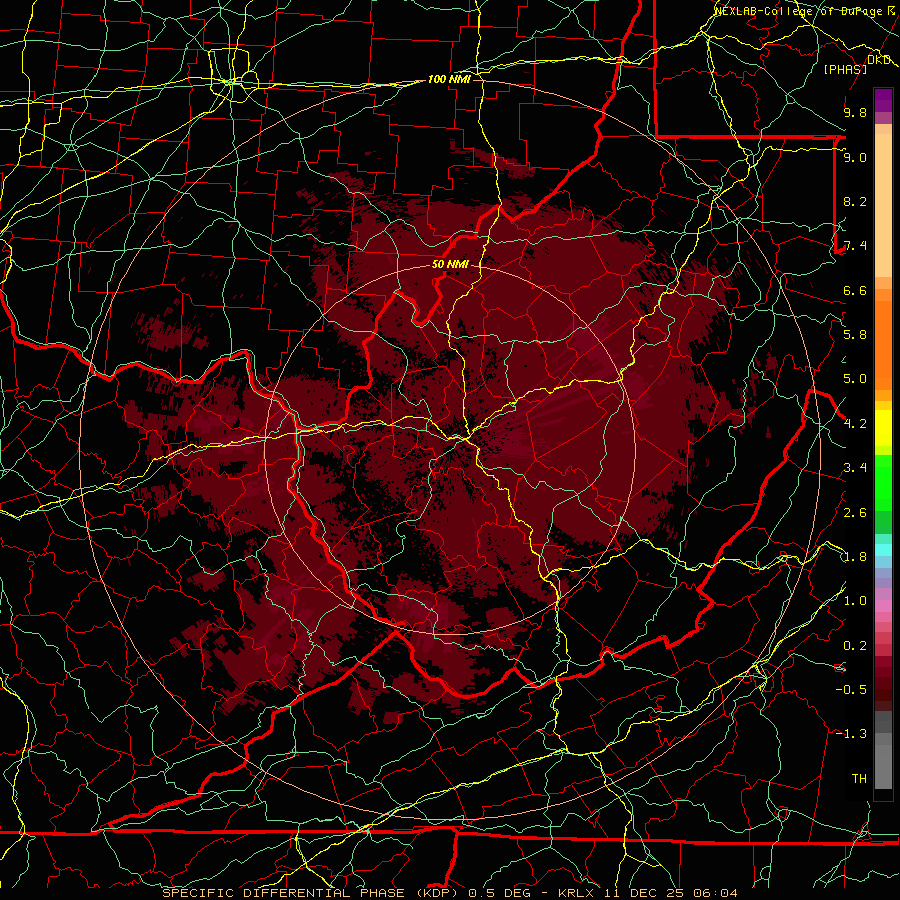The image size is (900, 900).
Task: Select the 7.4 scale value
Action: (x=855, y=246)
